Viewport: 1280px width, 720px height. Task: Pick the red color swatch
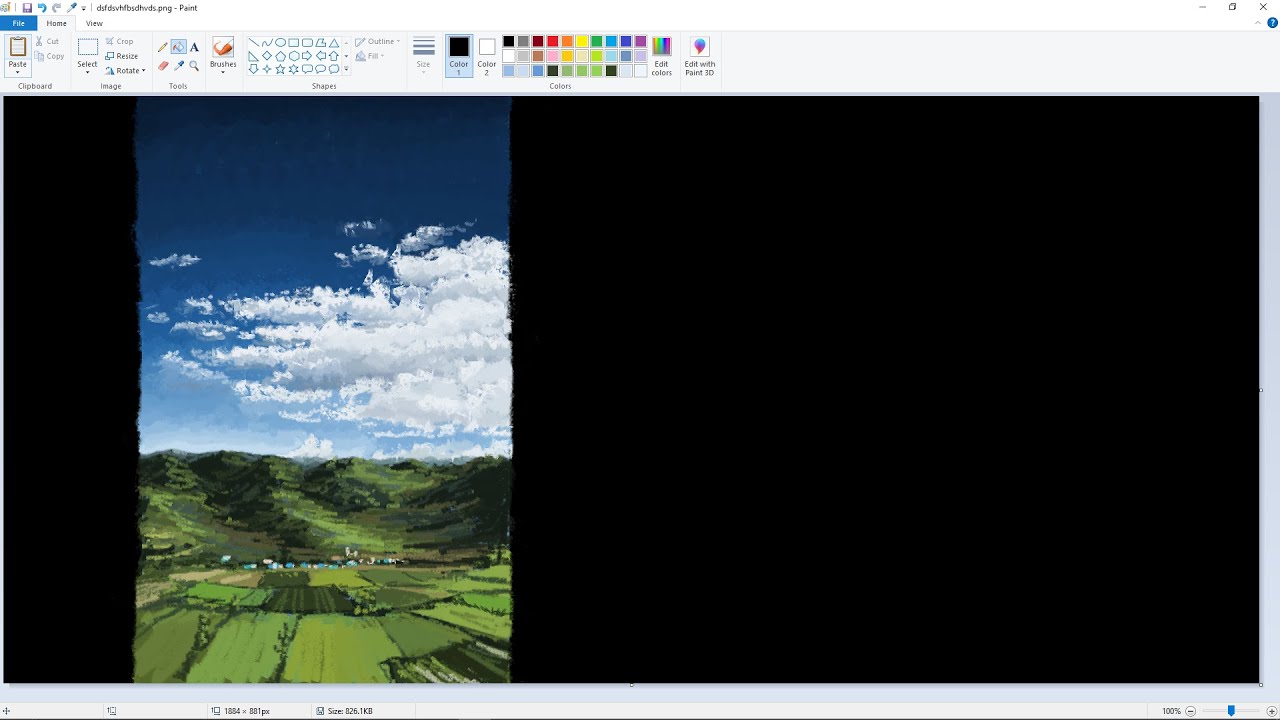(x=552, y=41)
